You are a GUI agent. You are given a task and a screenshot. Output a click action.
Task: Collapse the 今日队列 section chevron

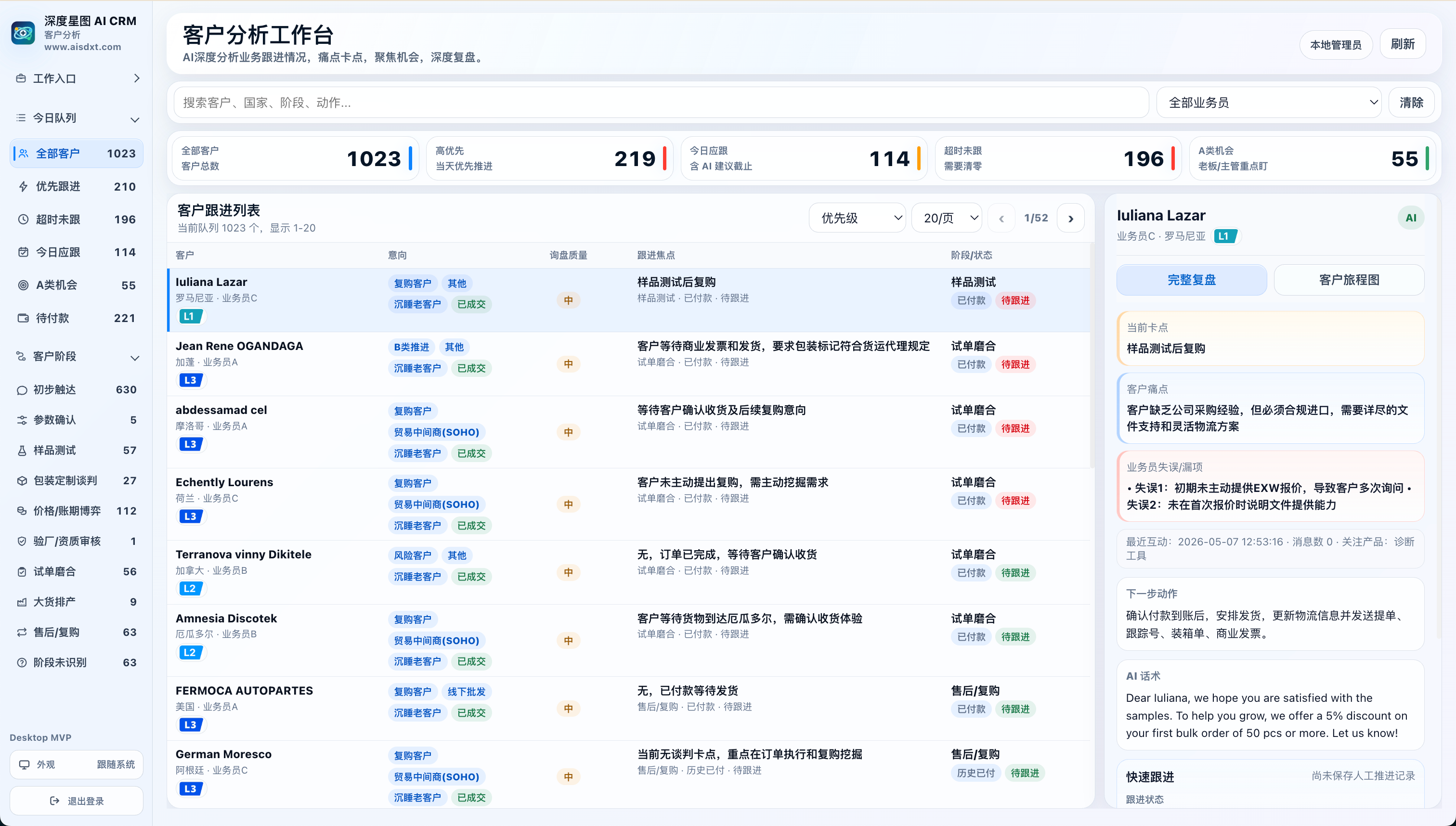pos(135,119)
